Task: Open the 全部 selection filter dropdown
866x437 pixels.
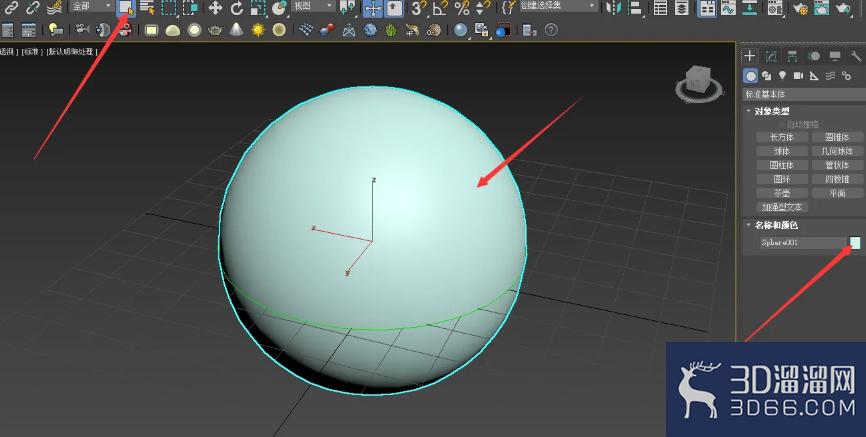Action: pyautogui.click(x=92, y=6)
